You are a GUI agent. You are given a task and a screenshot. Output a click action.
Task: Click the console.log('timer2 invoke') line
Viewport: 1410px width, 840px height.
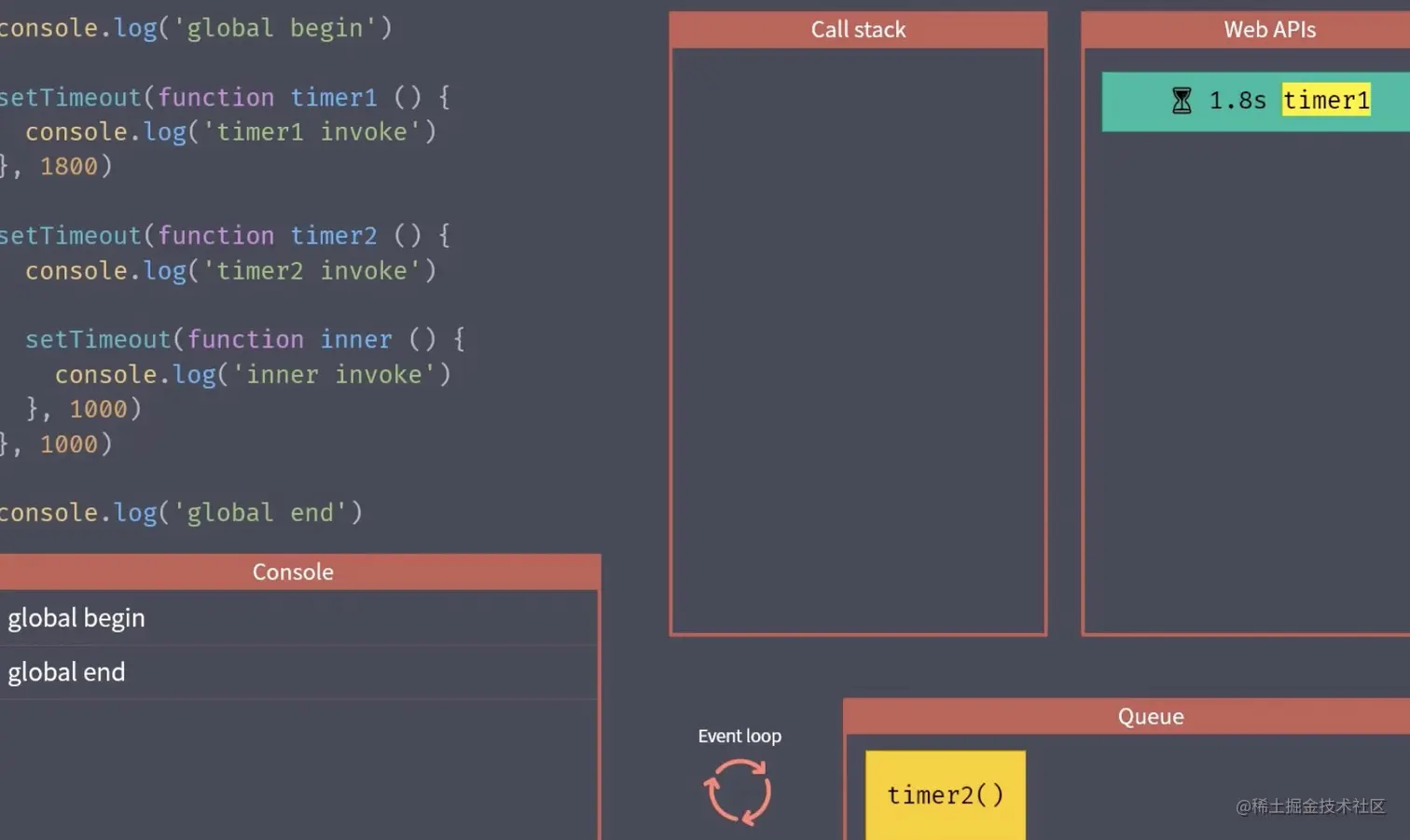coord(230,270)
